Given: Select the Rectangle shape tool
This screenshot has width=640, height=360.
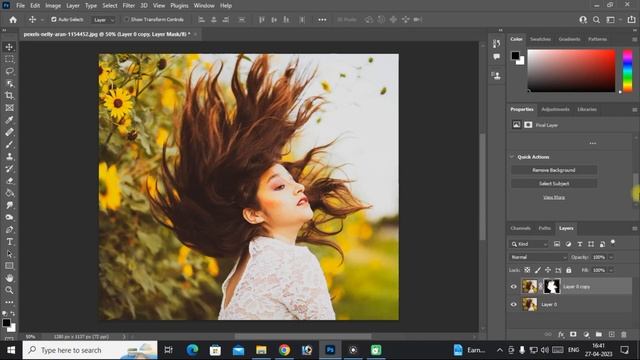Looking at the screenshot, I should (9, 266).
